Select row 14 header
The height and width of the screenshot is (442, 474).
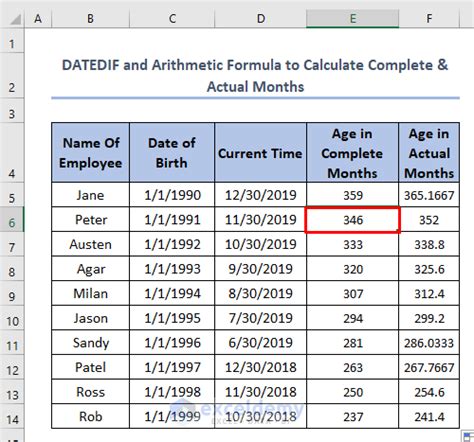tap(12, 416)
